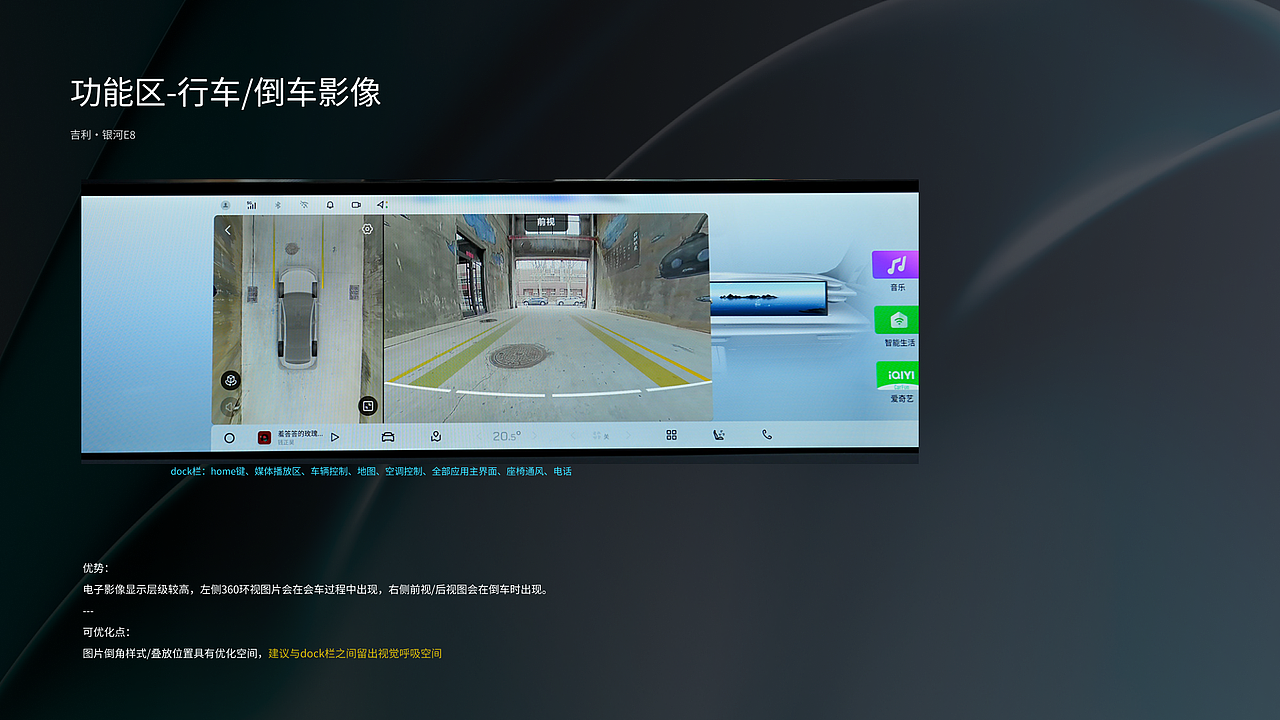Viewport: 1280px width, 720px height.
Task: Lower temperature with left arrow
Action: [x=478, y=437]
